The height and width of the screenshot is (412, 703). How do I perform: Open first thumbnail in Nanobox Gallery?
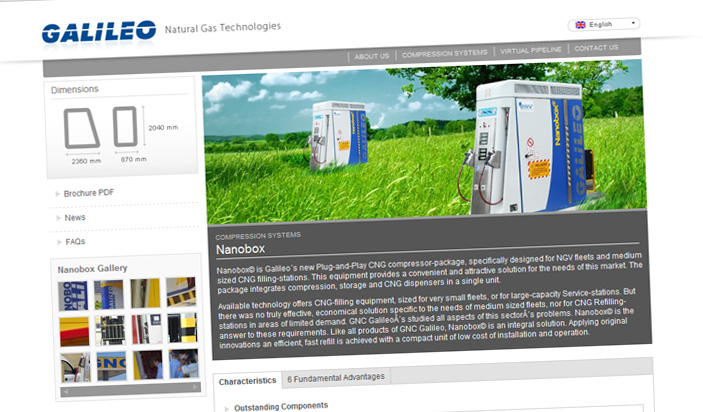click(74, 294)
